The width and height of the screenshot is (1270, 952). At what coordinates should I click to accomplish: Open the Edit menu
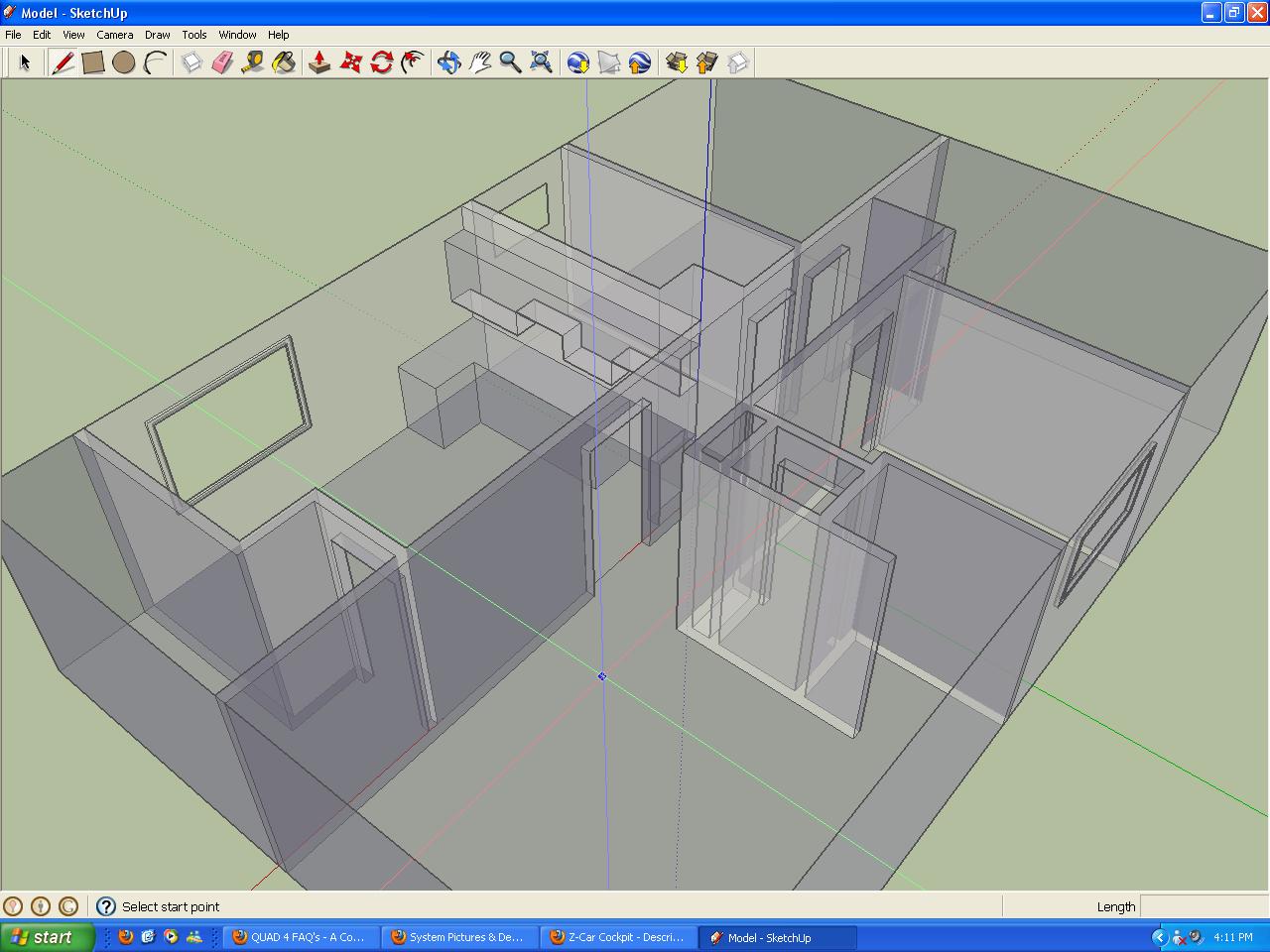[42, 35]
